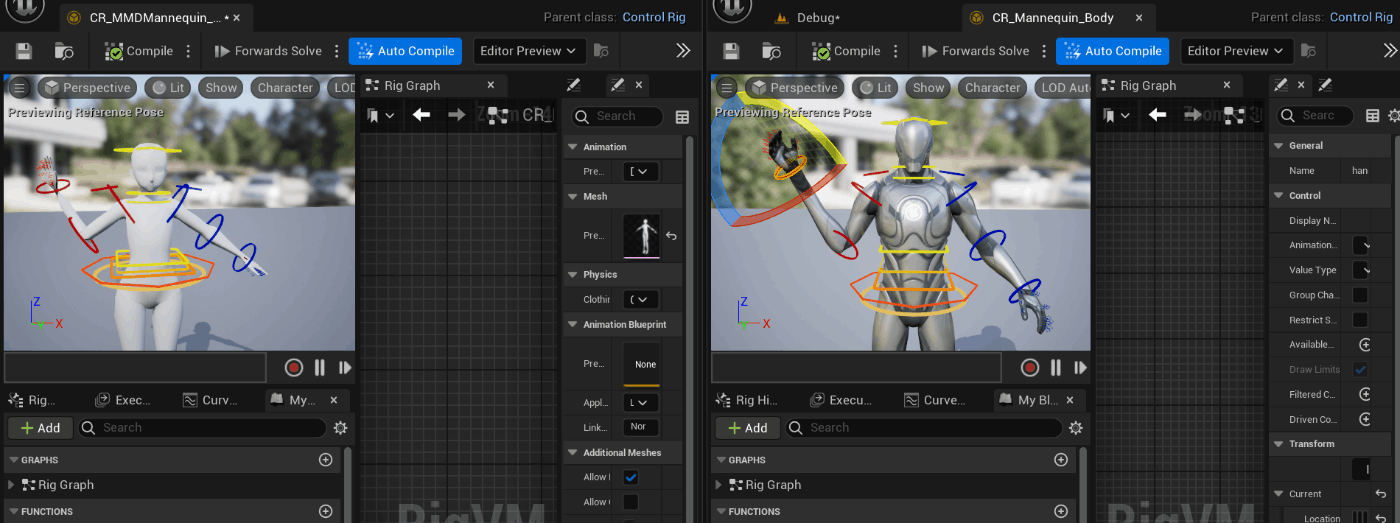Image resolution: width=1400 pixels, height=523 pixels.
Task: Toggle Restrict Space checkbox in Control details
Action: pyautogui.click(x=1360, y=320)
